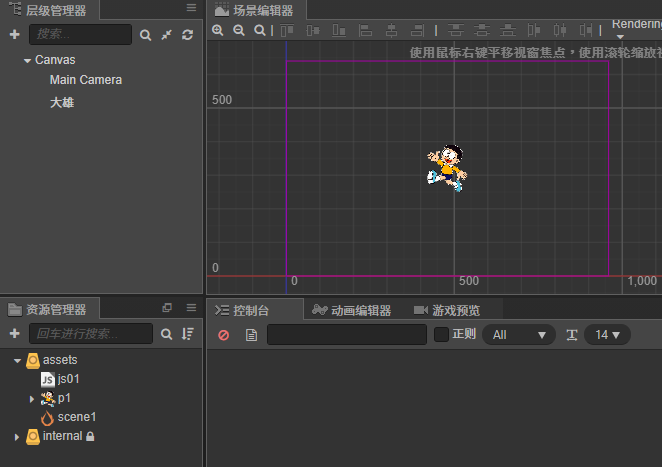Viewport: 662px width, 467px height.
Task: Zoom out the scene editor
Action: (x=239, y=30)
